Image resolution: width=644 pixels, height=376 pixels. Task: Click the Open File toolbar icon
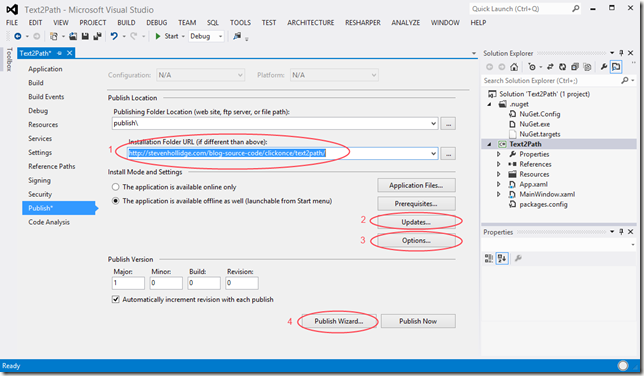click(x=73, y=36)
